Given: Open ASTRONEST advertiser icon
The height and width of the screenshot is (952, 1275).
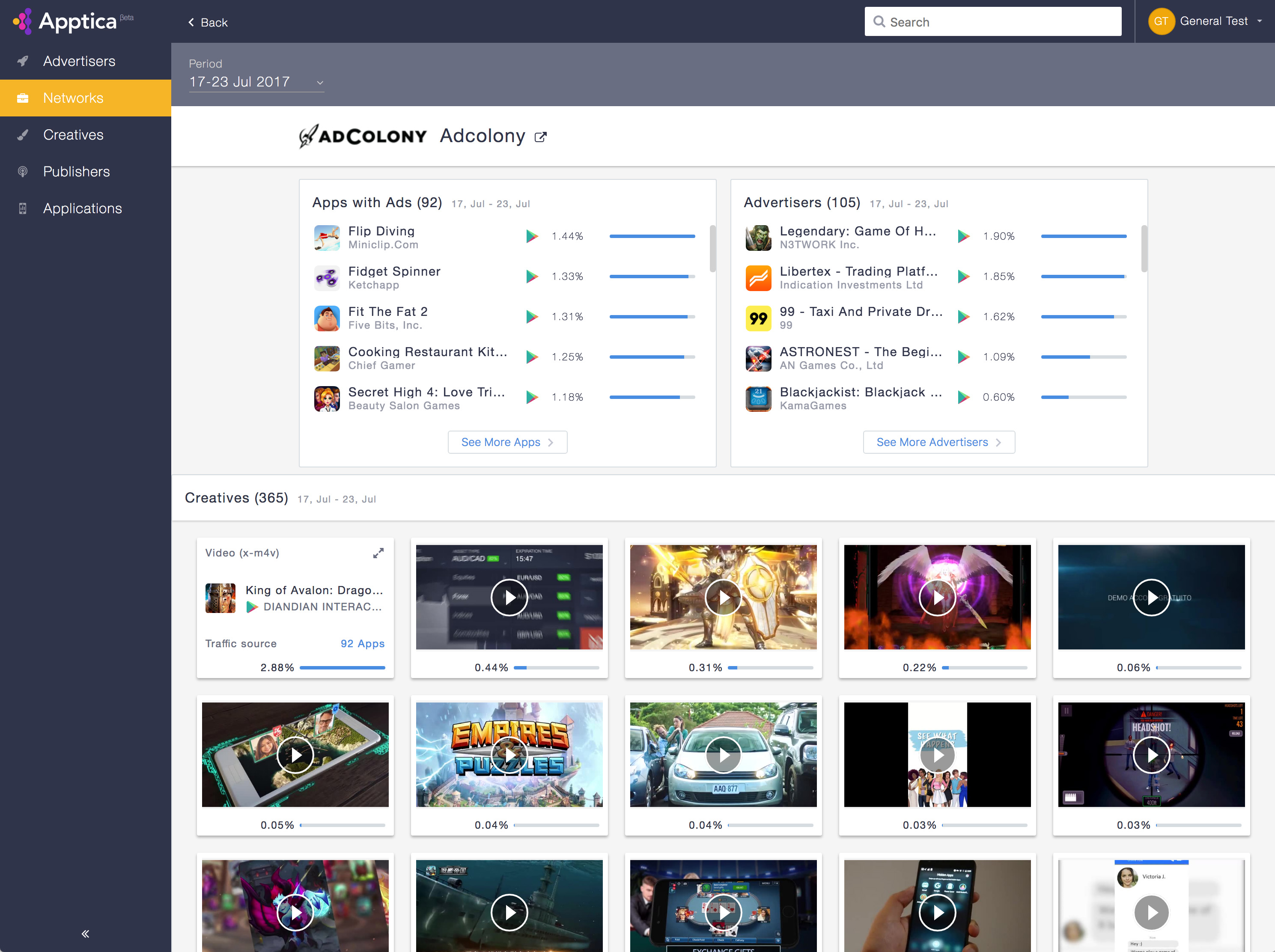Looking at the screenshot, I should 758,358.
